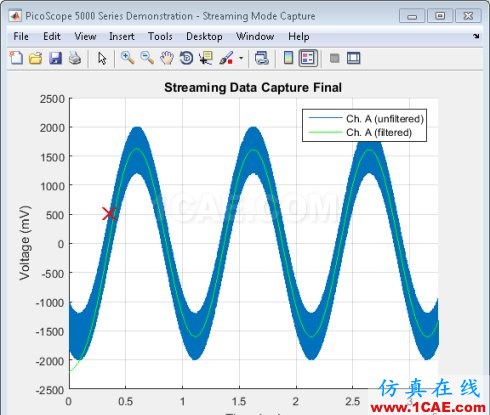Open the Tools menu
The image size is (490, 415).
point(160,36)
